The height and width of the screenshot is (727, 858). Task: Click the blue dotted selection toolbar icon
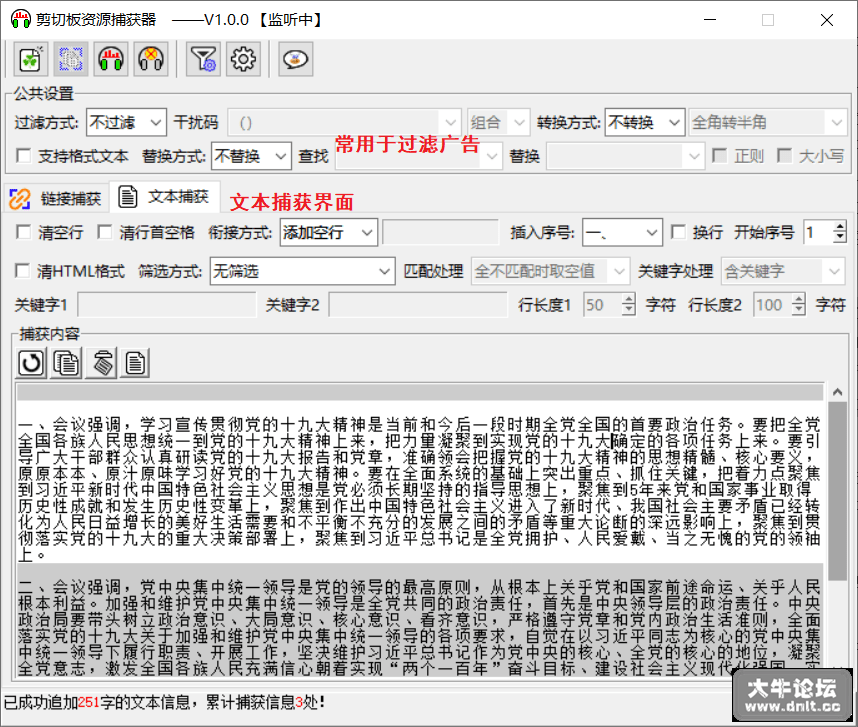click(71, 59)
